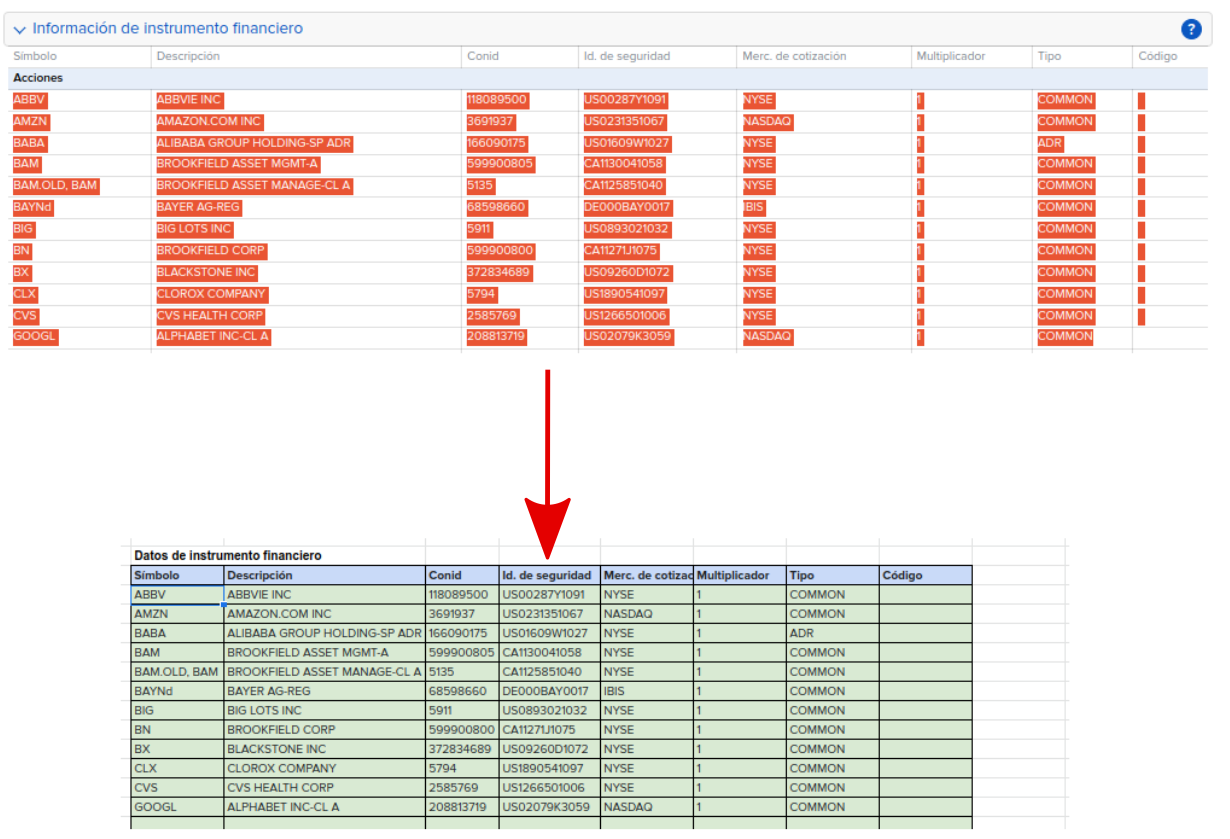Select spreadsheet title cell Datos de instrumento financiero
Image resolution: width=1230 pixels, height=839 pixels.
(x=228, y=555)
